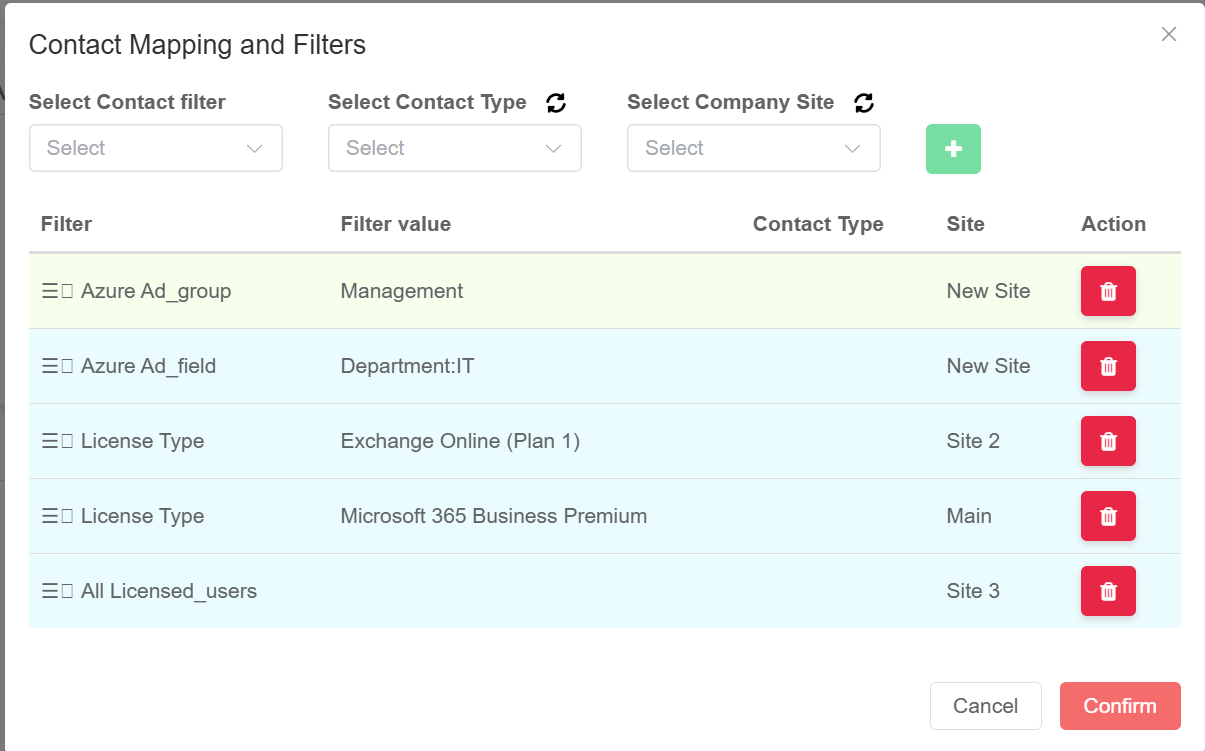This screenshot has height=751, width=1205.
Task: Delete the Azure Ad_group Management filter row
Action: click(x=1108, y=291)
